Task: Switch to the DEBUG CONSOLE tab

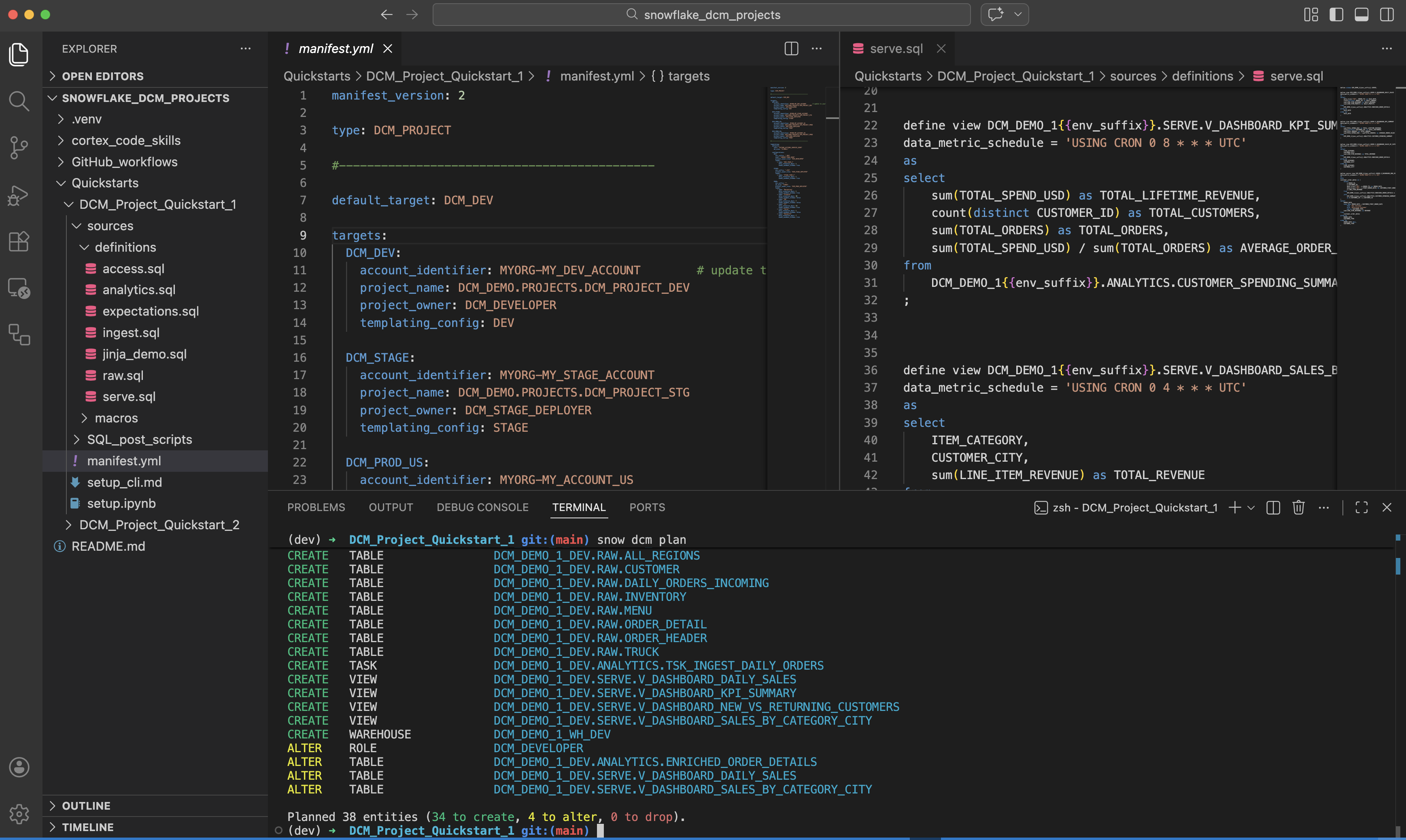Action: point(482,508)
